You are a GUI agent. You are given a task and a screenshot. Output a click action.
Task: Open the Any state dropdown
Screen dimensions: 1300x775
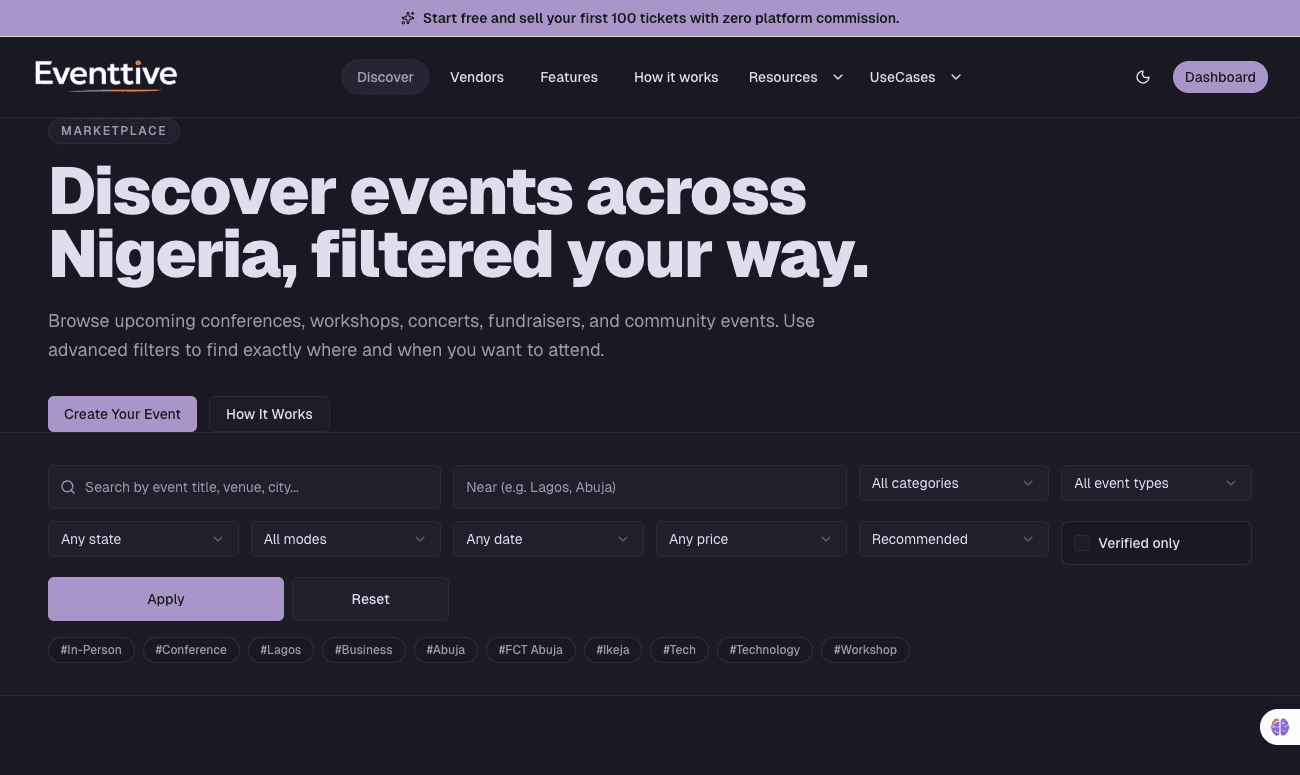click(143, 539)
